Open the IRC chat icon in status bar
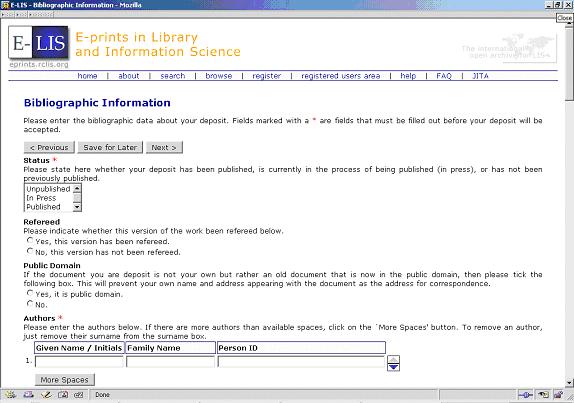The height and width of the screenshot is (403, 574). pos(79,395)
